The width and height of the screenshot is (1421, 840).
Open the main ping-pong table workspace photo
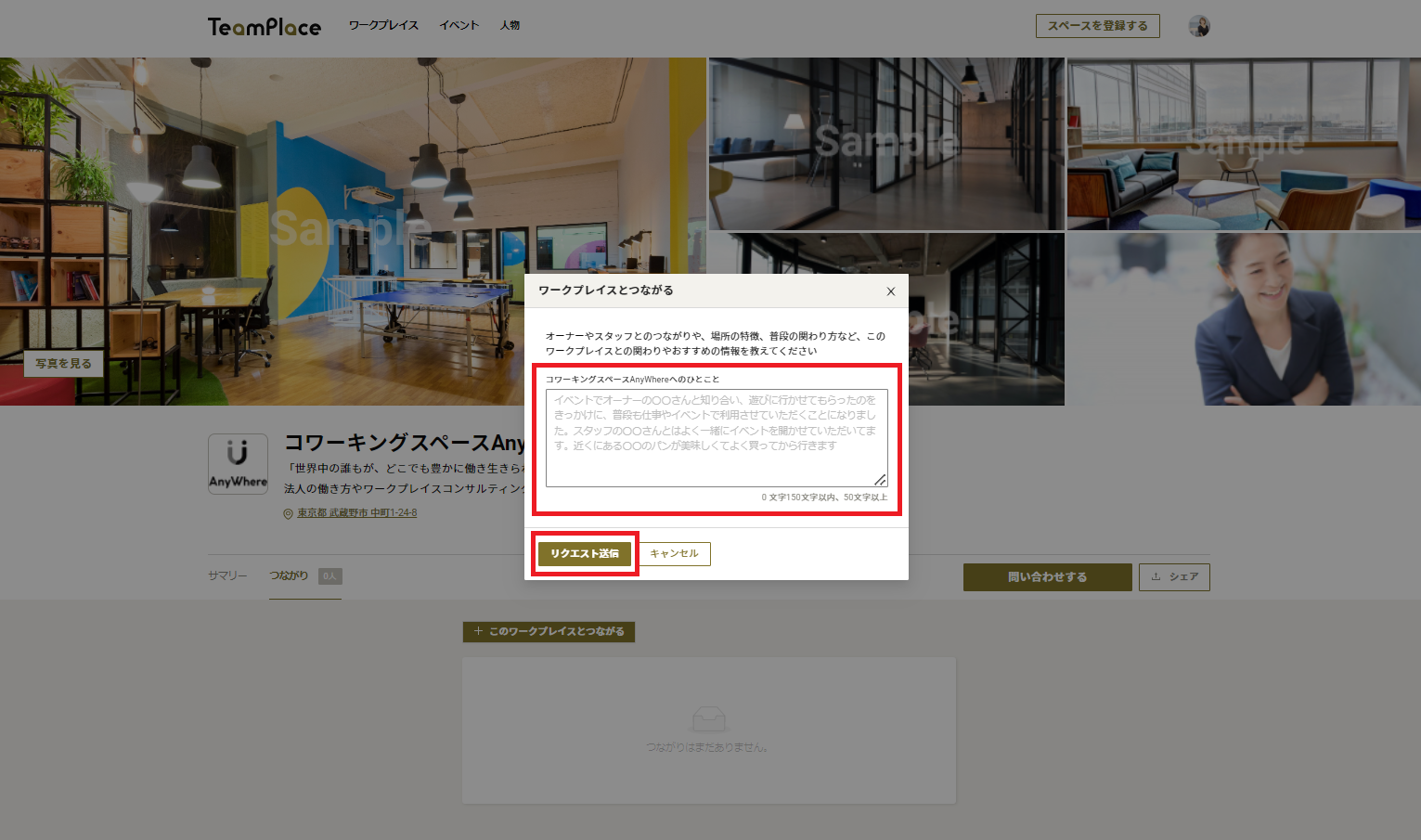tap(353, 231)
